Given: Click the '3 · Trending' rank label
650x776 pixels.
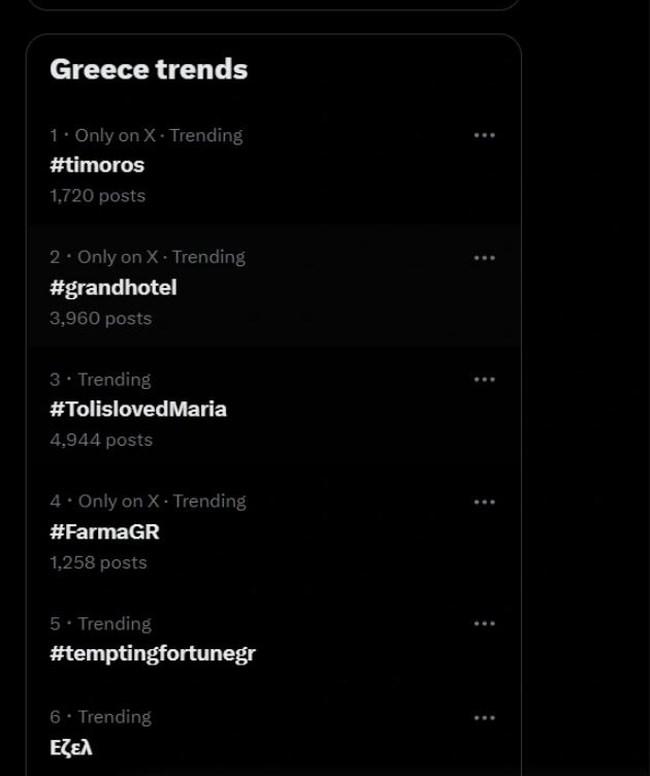Looking at the screenshot, I should 100,379.
